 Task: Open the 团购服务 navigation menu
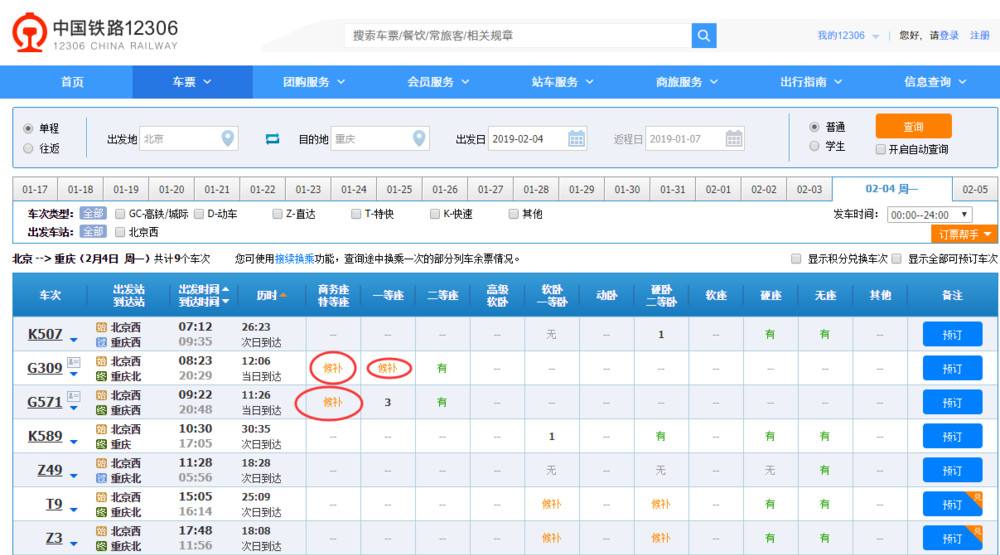[314, 82]
